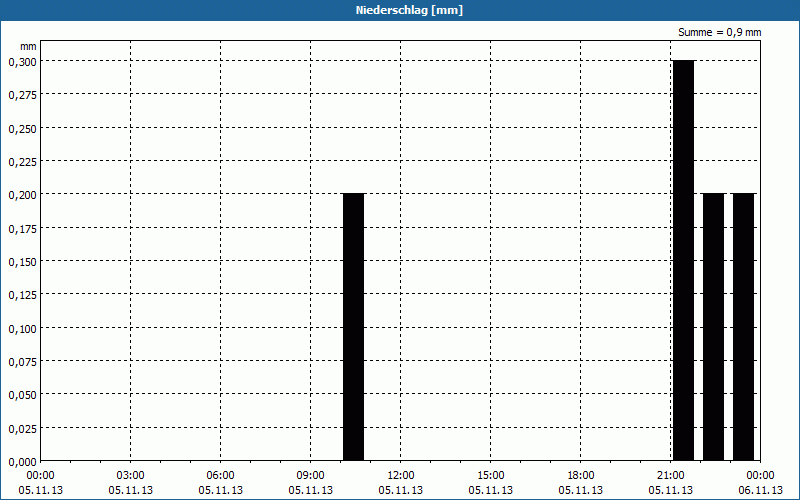The height and width of the screenshot is (500, 800).
Task: Select the tallest bar reaching 0,300 mm
Action: [683, 260]
